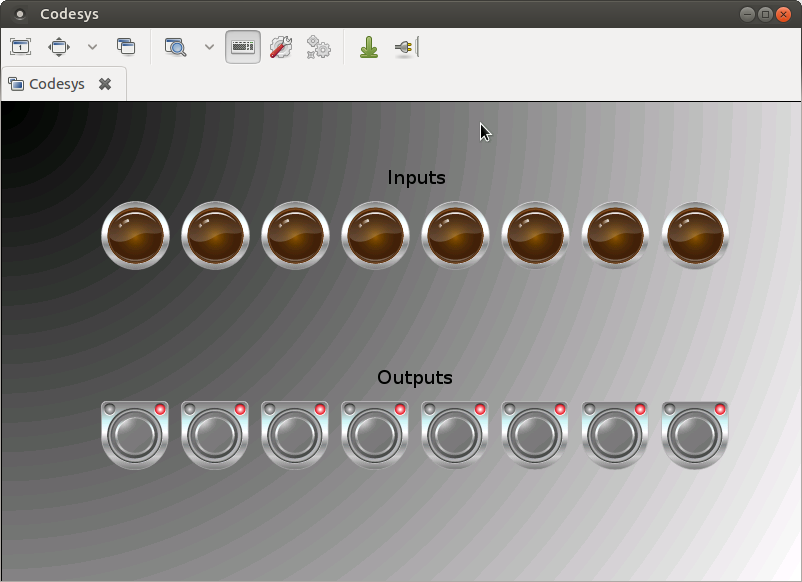Viewport: 802px width, 582px height.
Task: Maximize the Codesys window
Action: pos(766,14)
